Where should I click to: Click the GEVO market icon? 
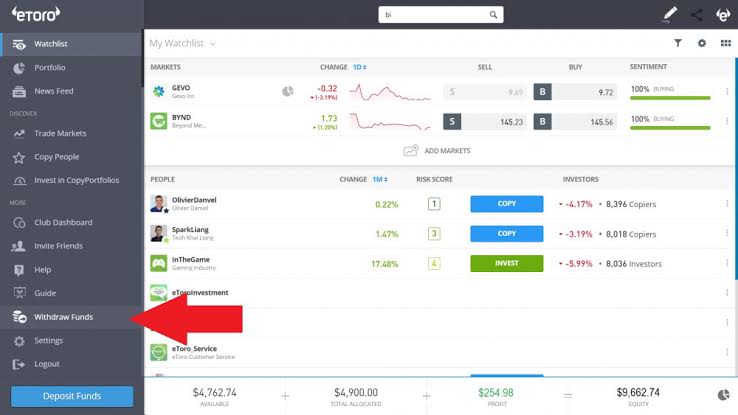point(159,91)
